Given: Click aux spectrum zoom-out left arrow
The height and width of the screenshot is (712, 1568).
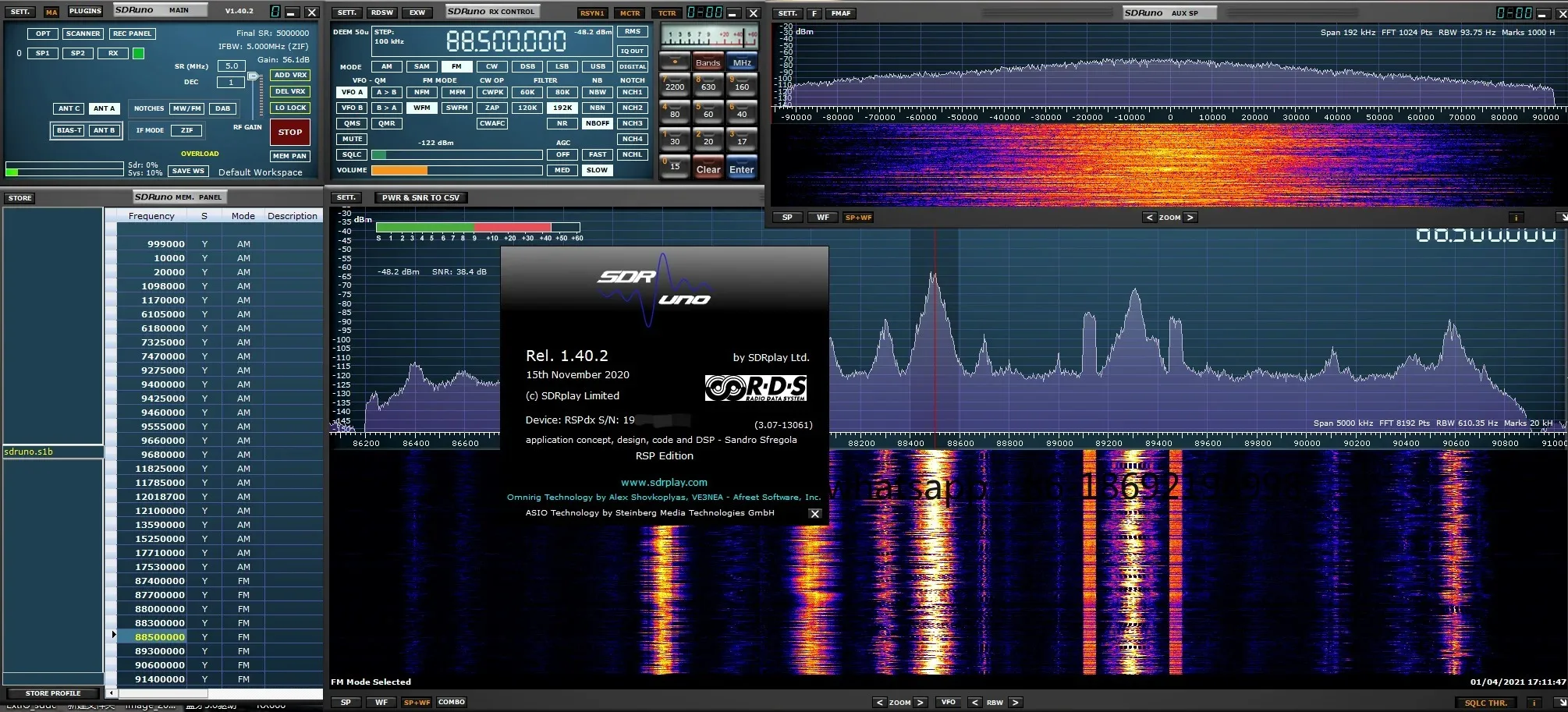Looking at the screenshot, I should point(1149,218).
